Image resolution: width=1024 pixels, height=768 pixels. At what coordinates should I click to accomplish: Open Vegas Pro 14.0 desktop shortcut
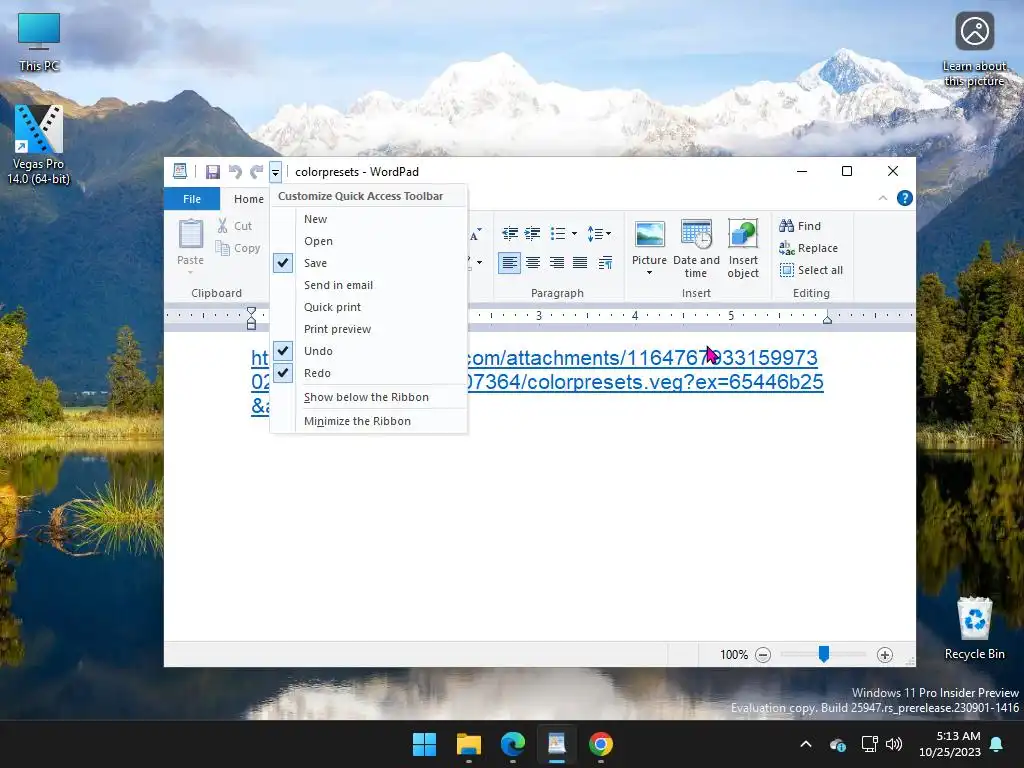coord(39,145)
